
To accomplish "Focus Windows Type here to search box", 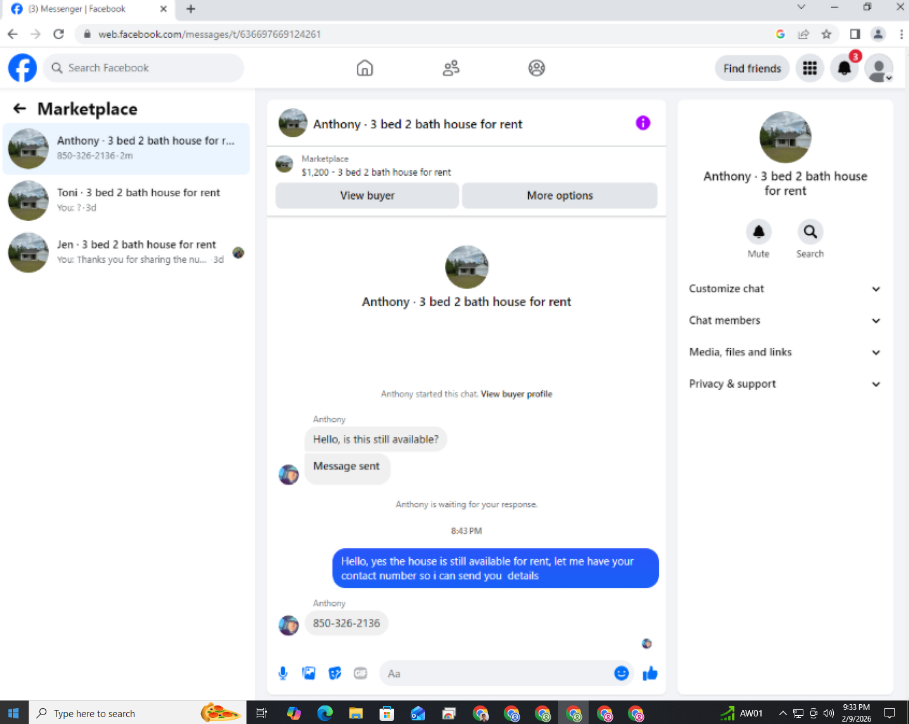I will point(137,713).
